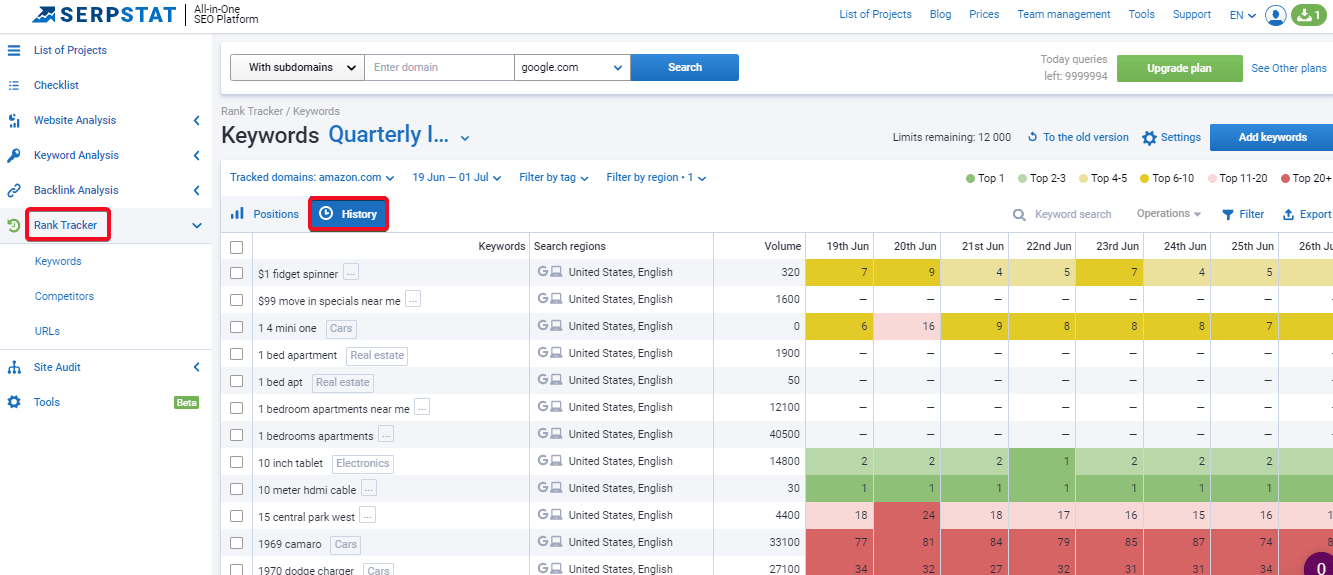Screen dimensions: 1333x575
Task: Click inside the Enter domain field
Action: pos(439,67)
